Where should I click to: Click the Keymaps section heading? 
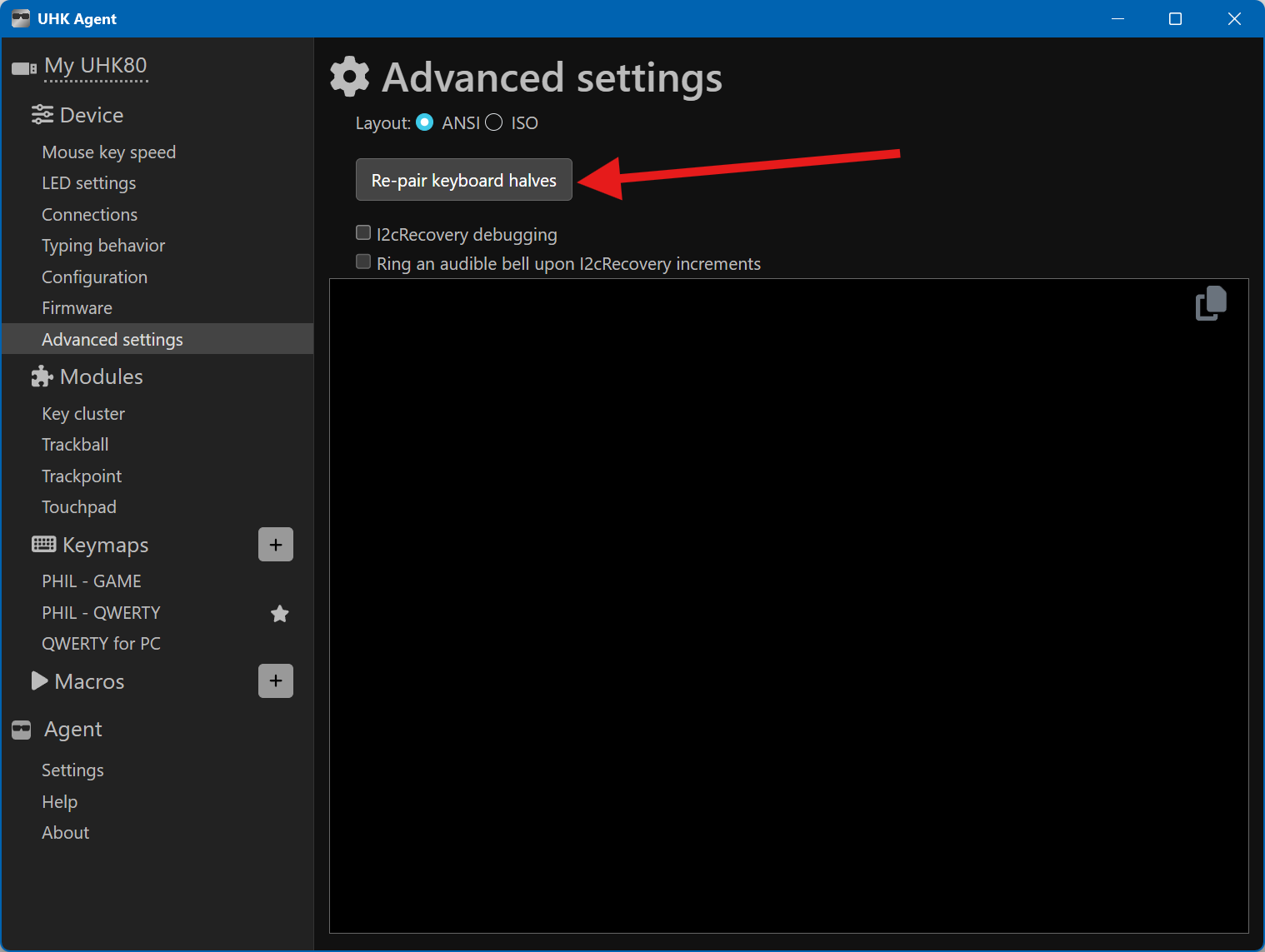click(106, 546)
